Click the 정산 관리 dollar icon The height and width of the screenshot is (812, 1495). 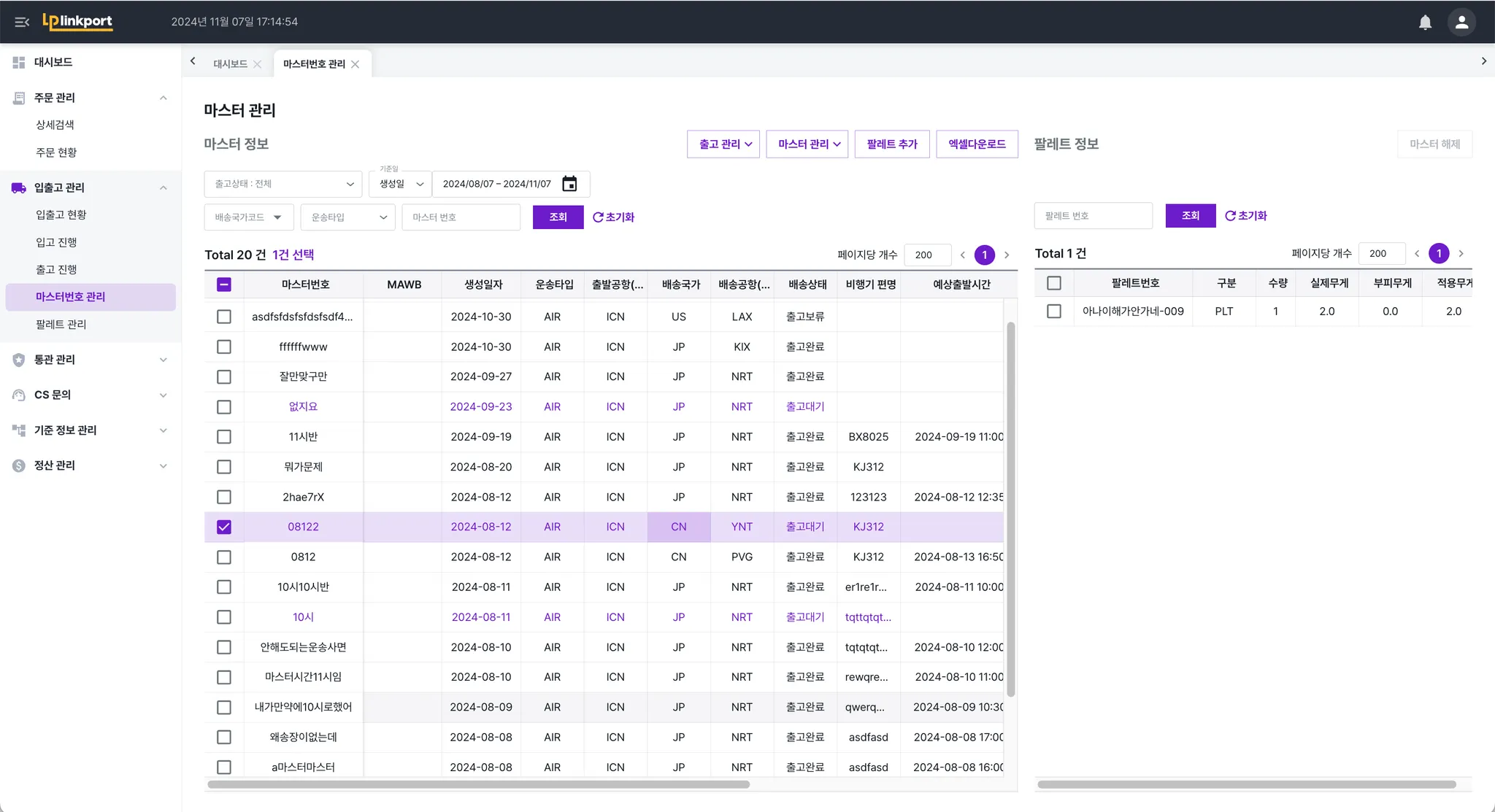[x=19, y=465]
